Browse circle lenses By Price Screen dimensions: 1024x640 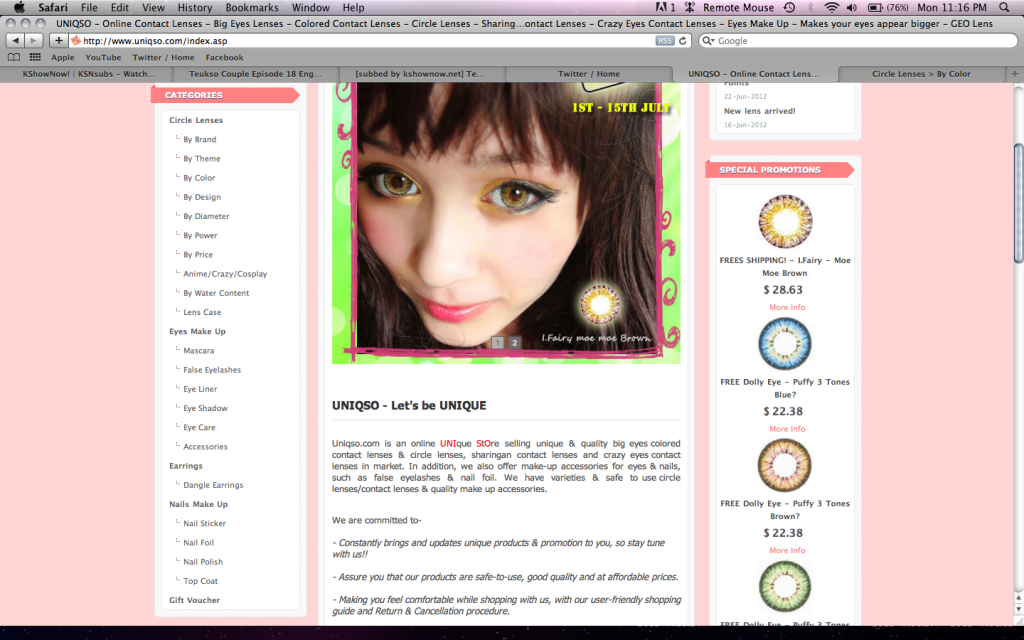pos(197,255)
